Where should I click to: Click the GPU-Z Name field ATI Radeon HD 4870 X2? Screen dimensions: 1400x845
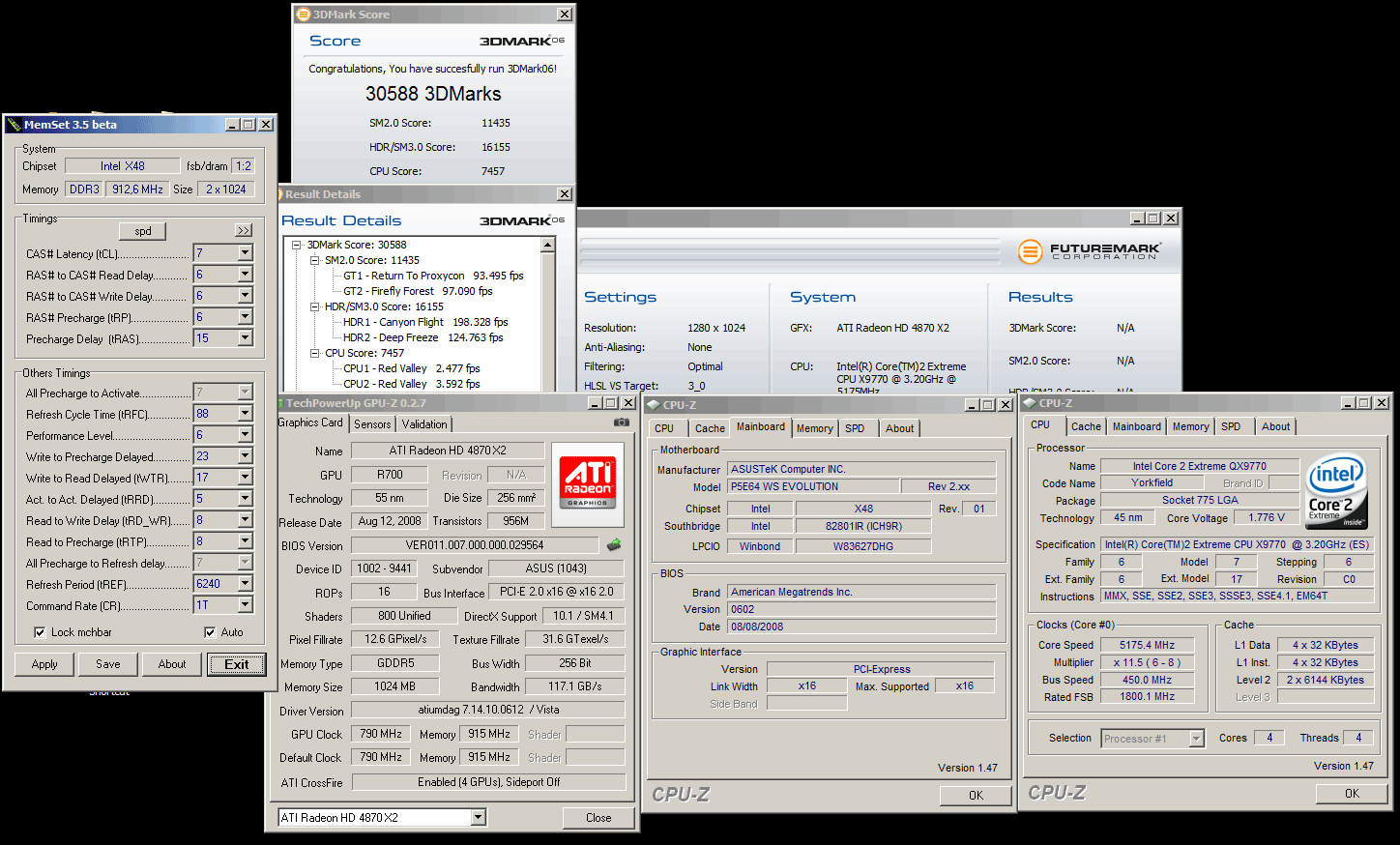(x=448, y=451)
